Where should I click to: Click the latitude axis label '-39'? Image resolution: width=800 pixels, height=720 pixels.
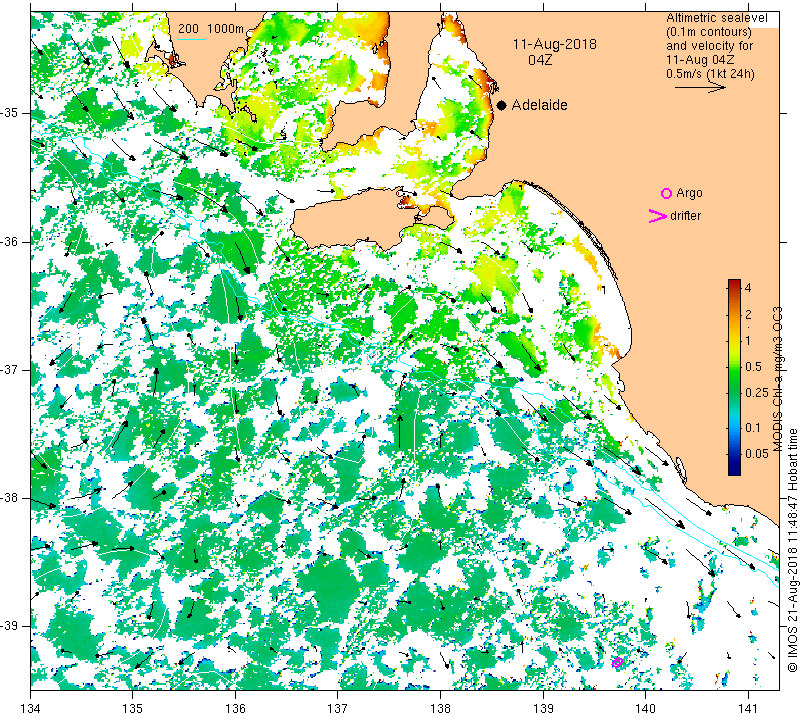(x=10, y=626)
